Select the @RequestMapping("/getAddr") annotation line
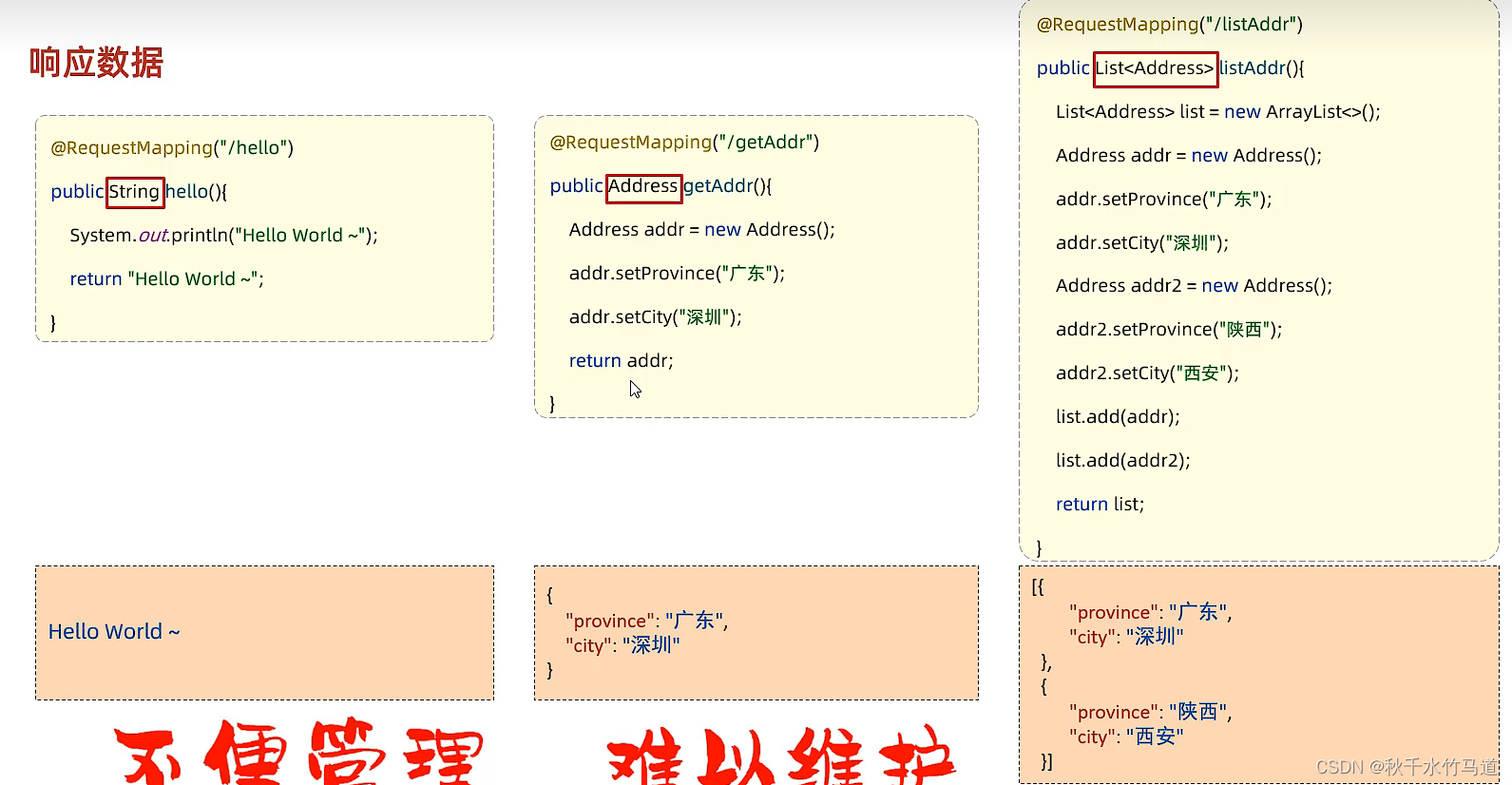This screenshot has width=1512, height=785. coord(684,142)
